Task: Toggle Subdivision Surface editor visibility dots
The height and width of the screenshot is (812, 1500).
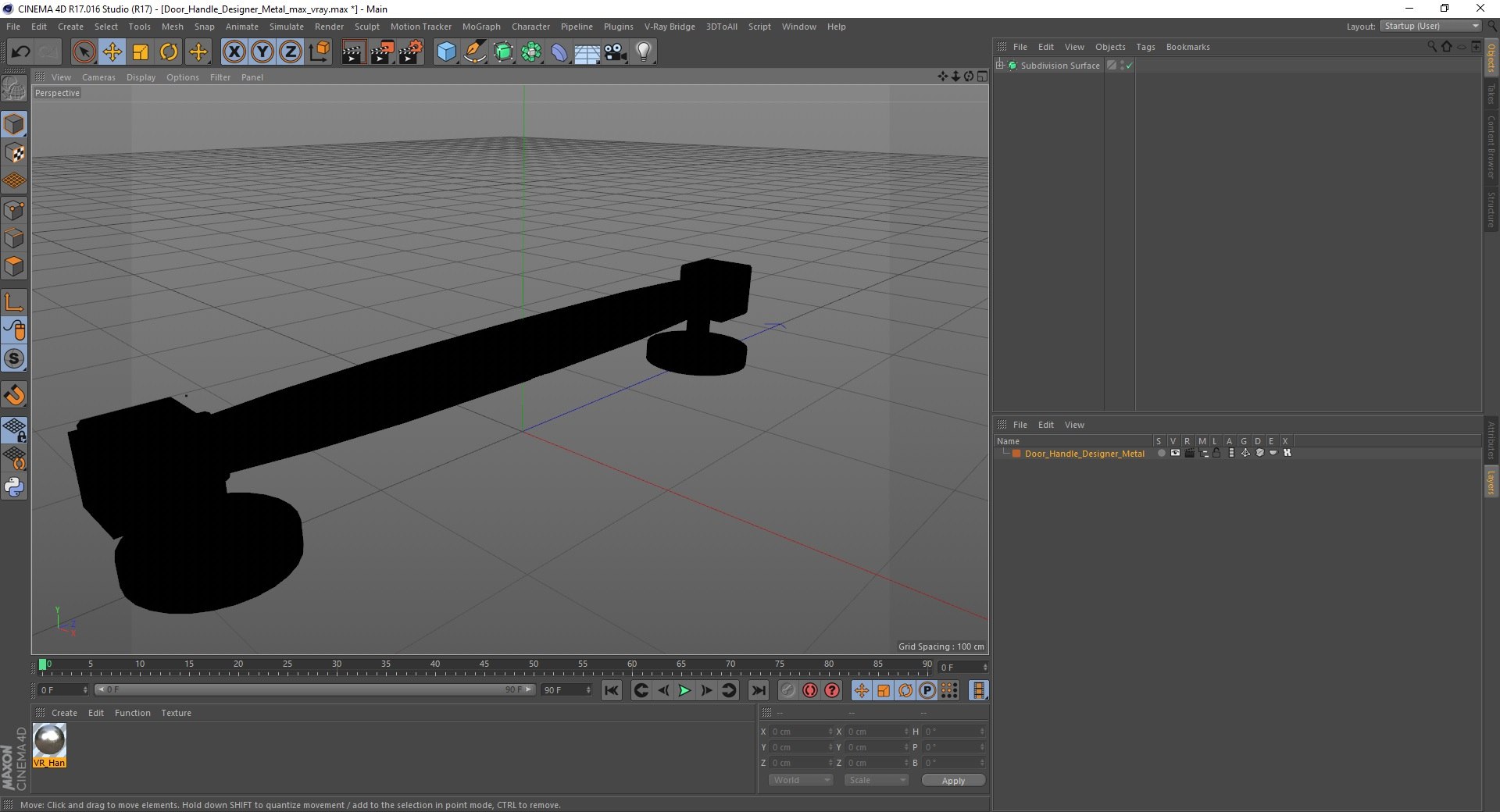Action: (x=1122, y=66)
